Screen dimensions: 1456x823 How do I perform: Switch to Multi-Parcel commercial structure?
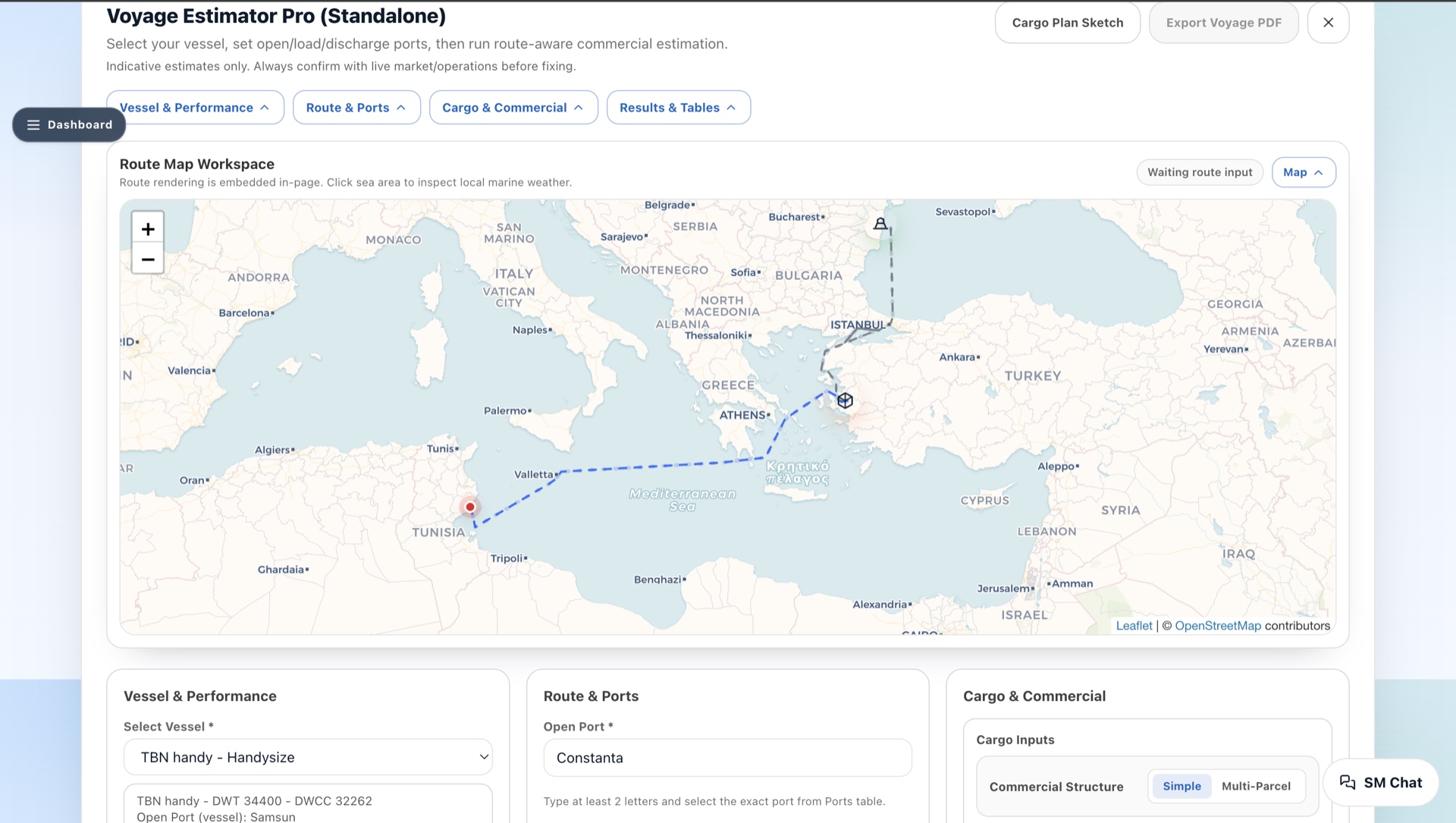pos(1257,786)
